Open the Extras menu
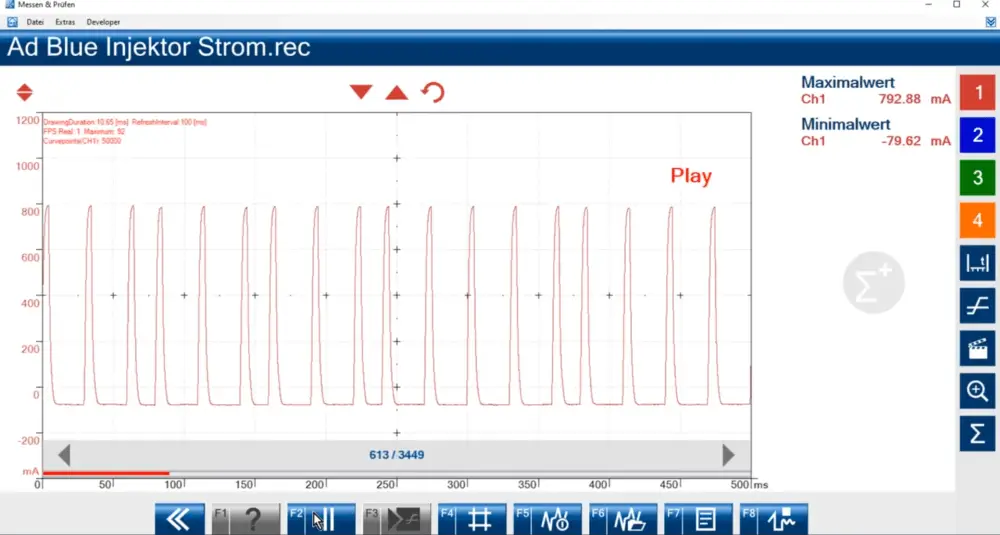Viewport: 1000px width, 535px height. pyautogui.click(x=65, y=22)
